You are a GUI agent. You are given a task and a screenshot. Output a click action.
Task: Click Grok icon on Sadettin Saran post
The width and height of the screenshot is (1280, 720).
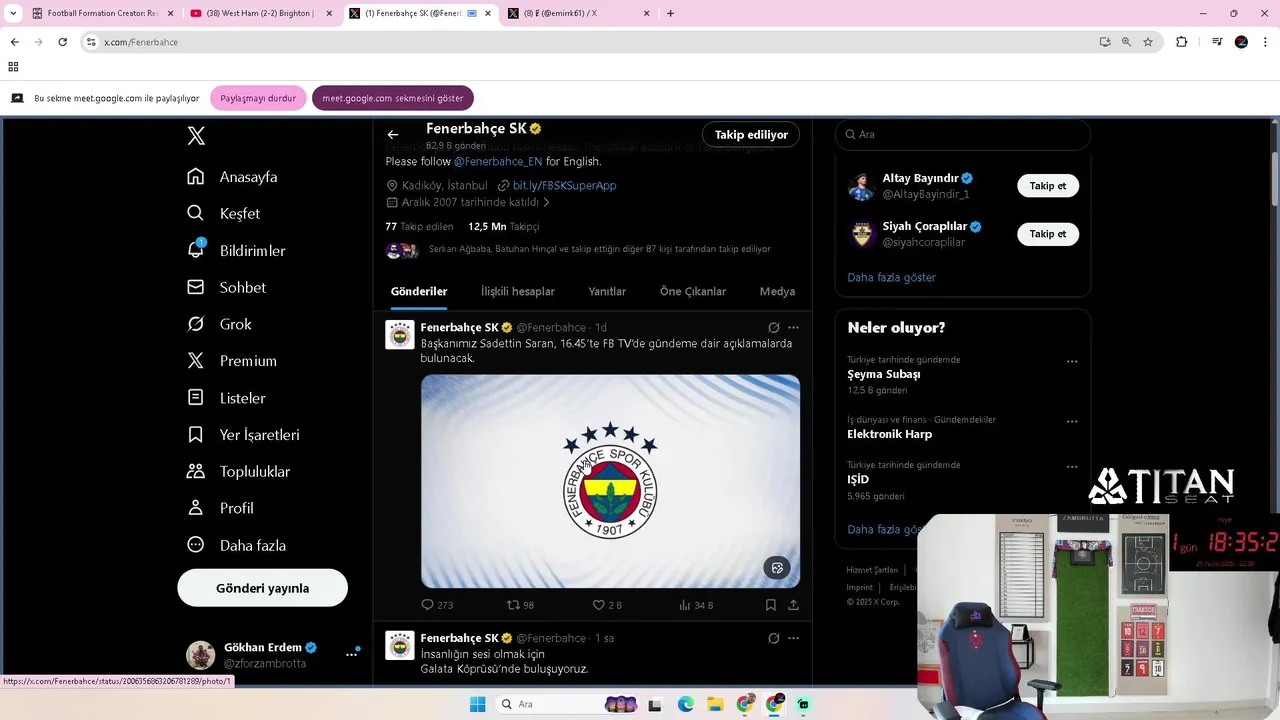pos(773,328)
